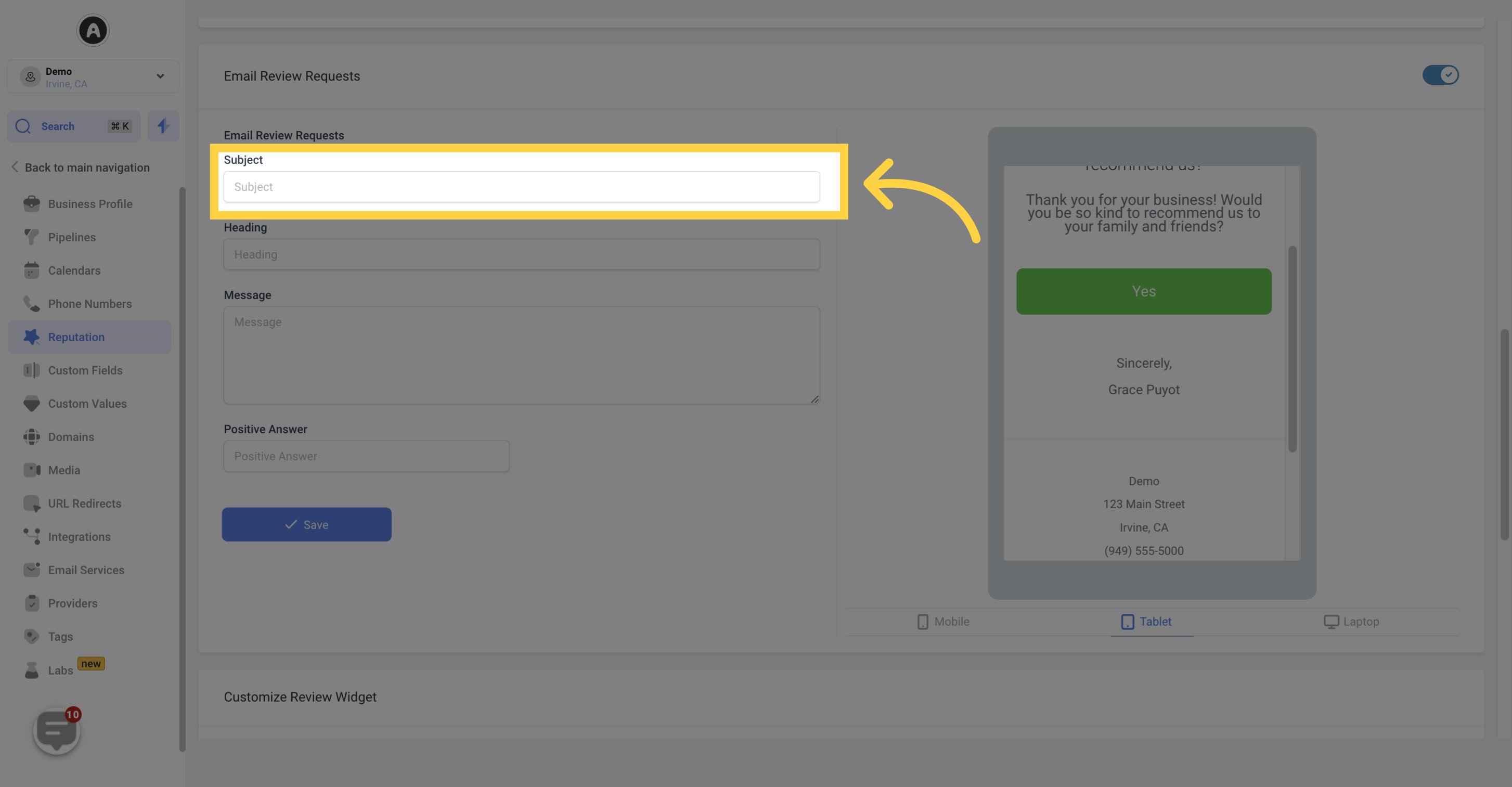Select Tablet preview mode tab
This screenshot has width=1512, height=787.
click(x=1145, y=622)
